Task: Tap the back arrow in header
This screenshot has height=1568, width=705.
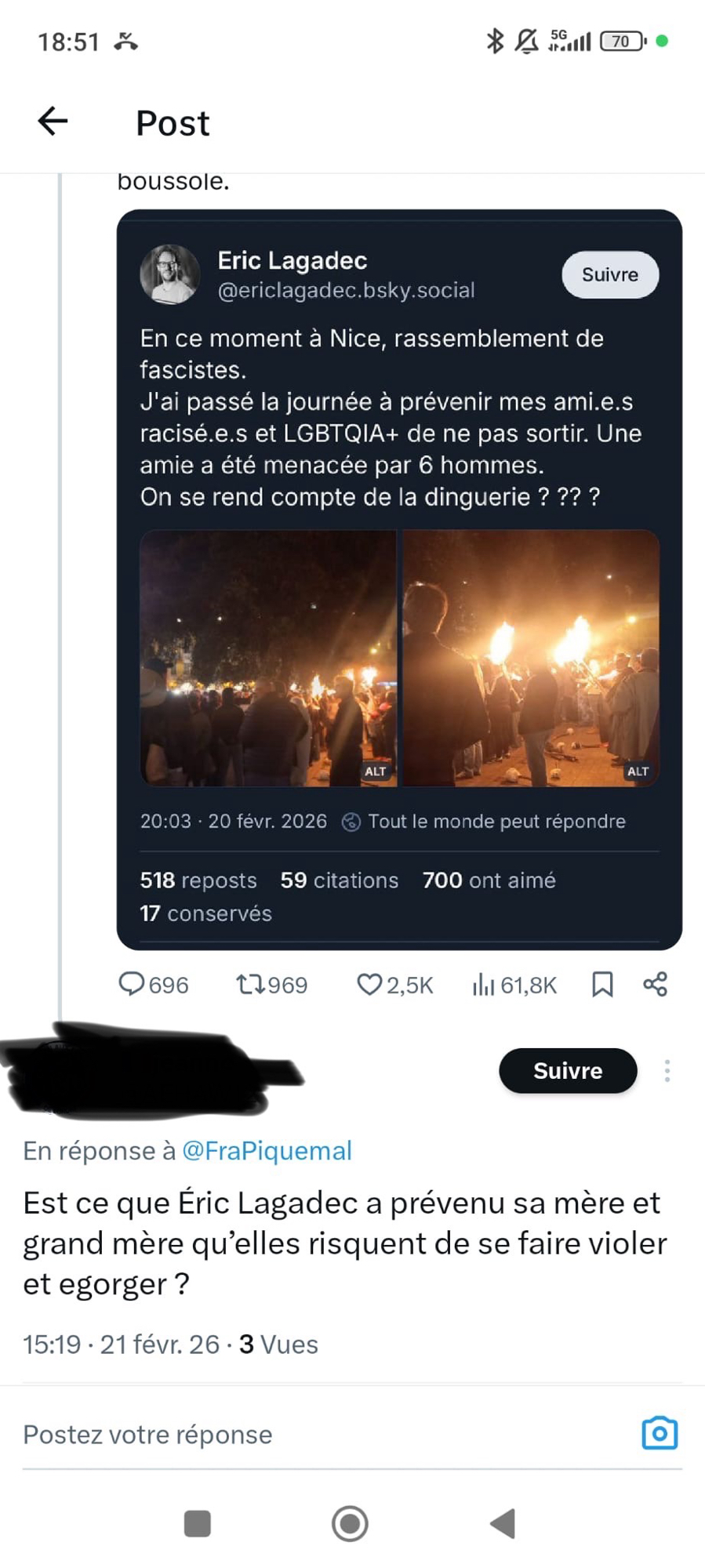Action: (x=53, y=122)
